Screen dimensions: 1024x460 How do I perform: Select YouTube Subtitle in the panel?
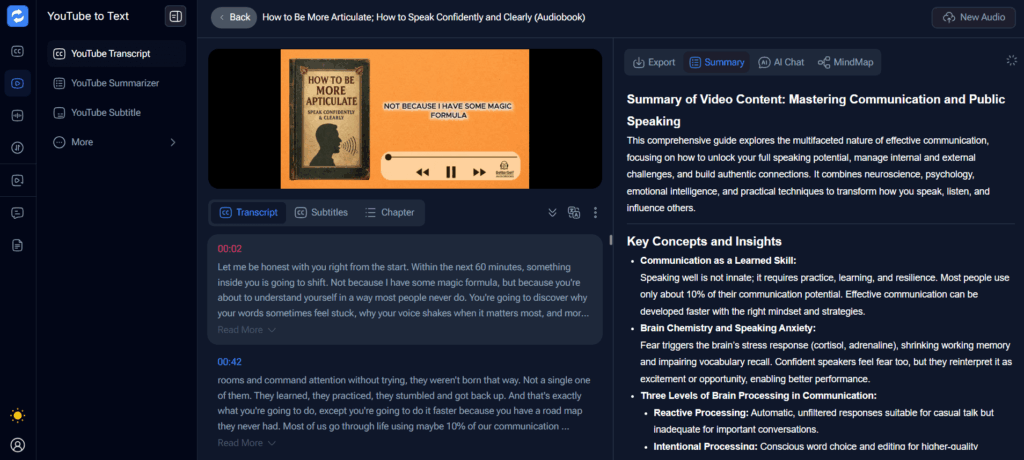pos(116,112)
